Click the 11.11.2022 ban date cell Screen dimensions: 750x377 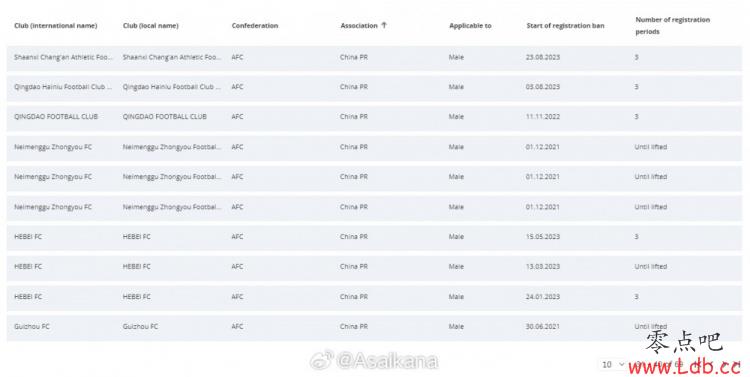(x=542, y=116)
